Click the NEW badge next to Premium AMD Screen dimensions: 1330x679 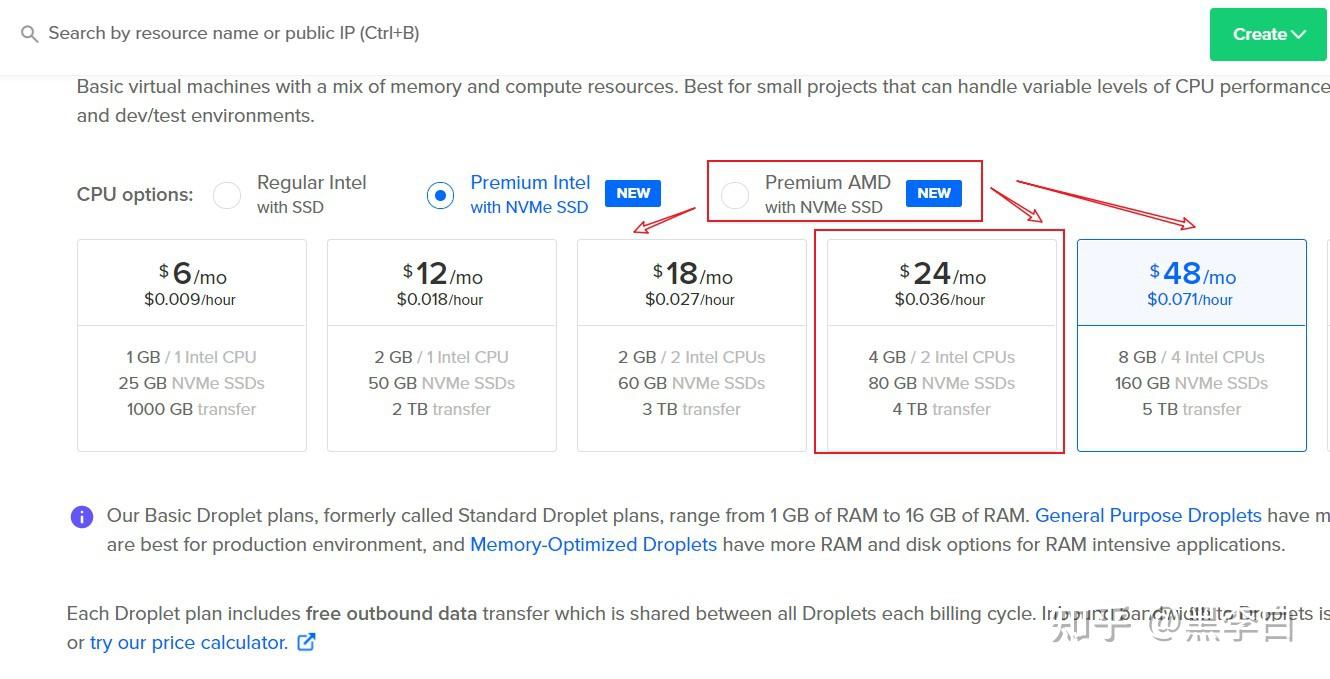pos(934,193)
